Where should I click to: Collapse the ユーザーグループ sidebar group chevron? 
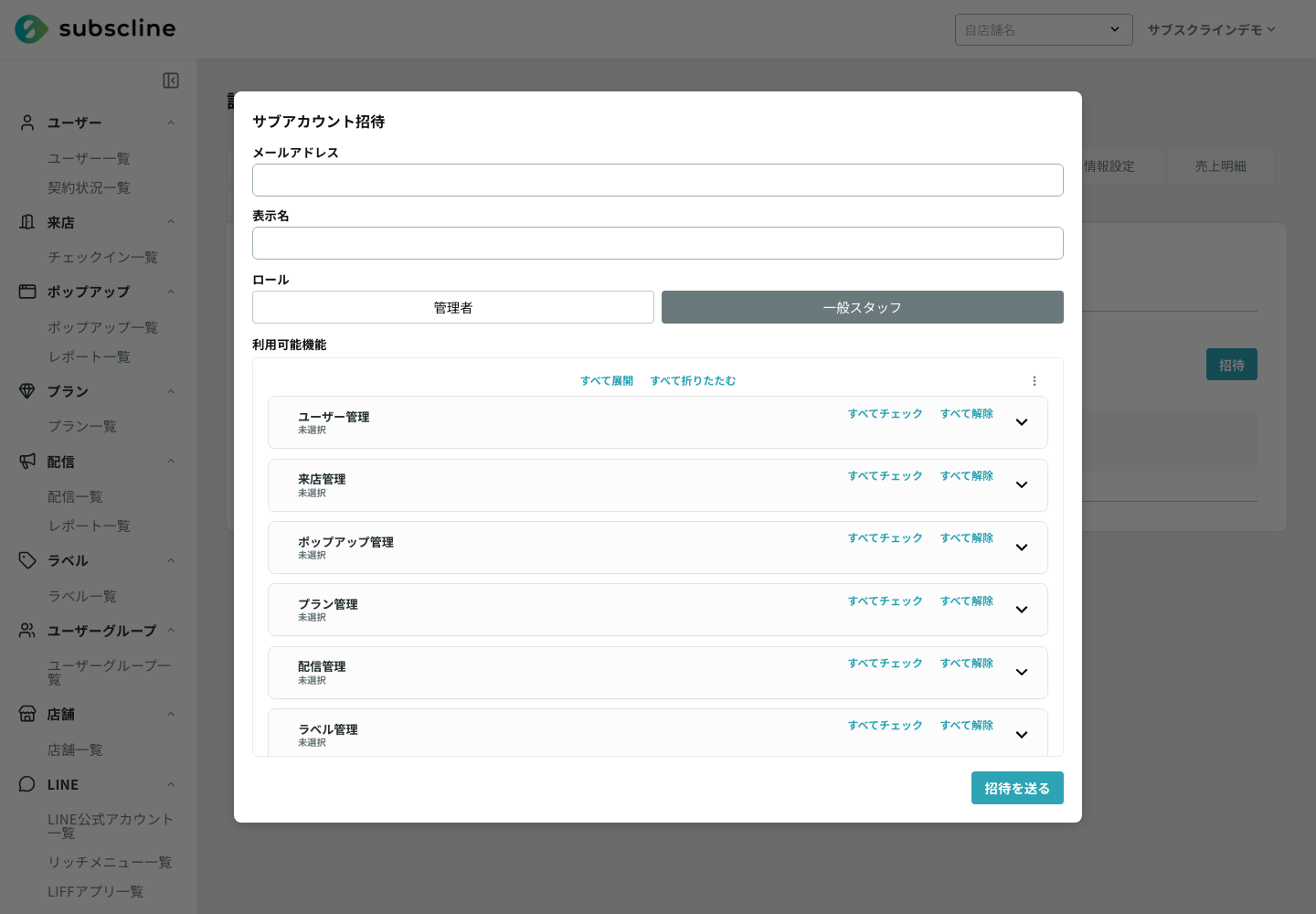pos(171,631)
